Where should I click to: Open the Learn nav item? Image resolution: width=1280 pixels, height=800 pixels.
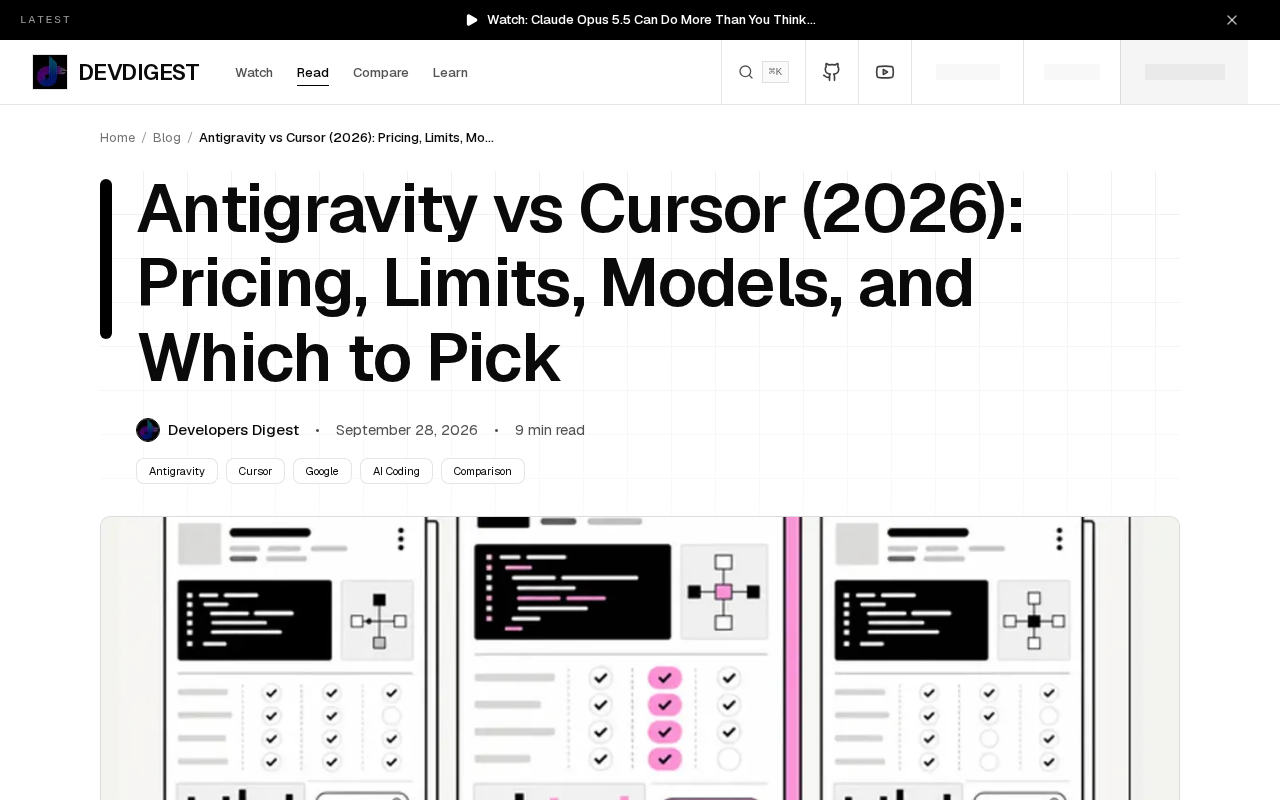click(x=450, y=72)
